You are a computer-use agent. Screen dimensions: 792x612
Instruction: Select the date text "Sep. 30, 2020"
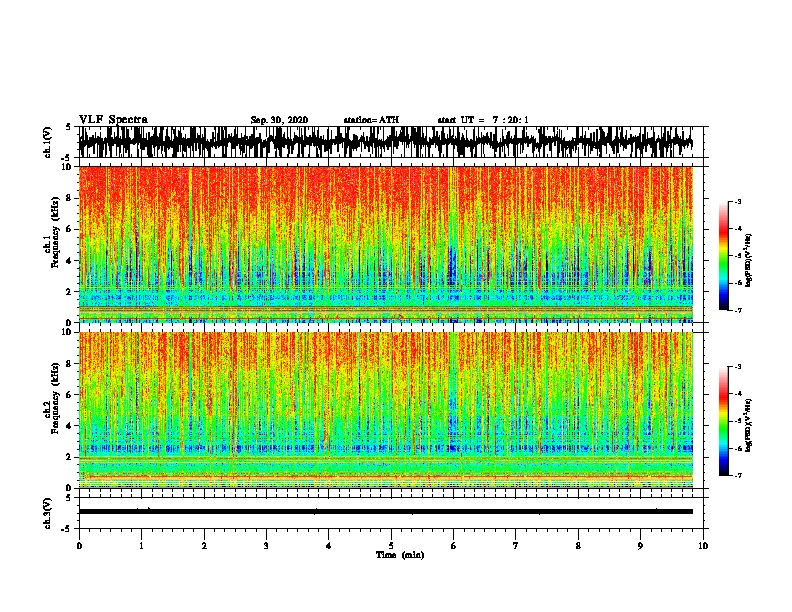pyautogui.click(x=279, y=120)
